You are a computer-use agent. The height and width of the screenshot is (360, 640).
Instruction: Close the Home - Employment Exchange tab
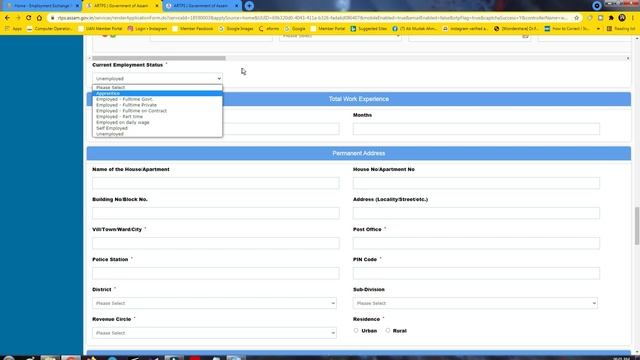[78, 6]
